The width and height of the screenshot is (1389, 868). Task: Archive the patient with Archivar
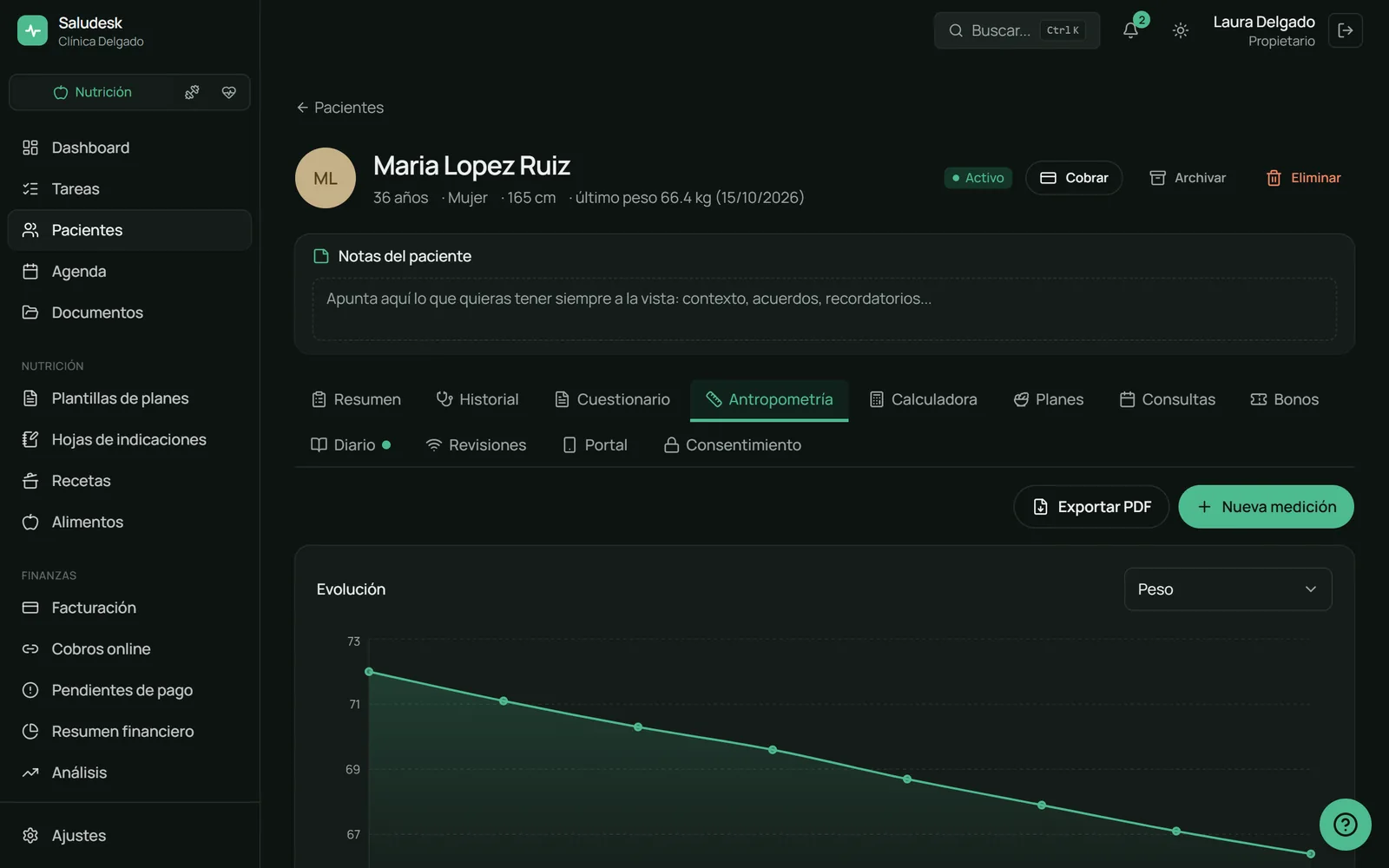(1188, 178)
